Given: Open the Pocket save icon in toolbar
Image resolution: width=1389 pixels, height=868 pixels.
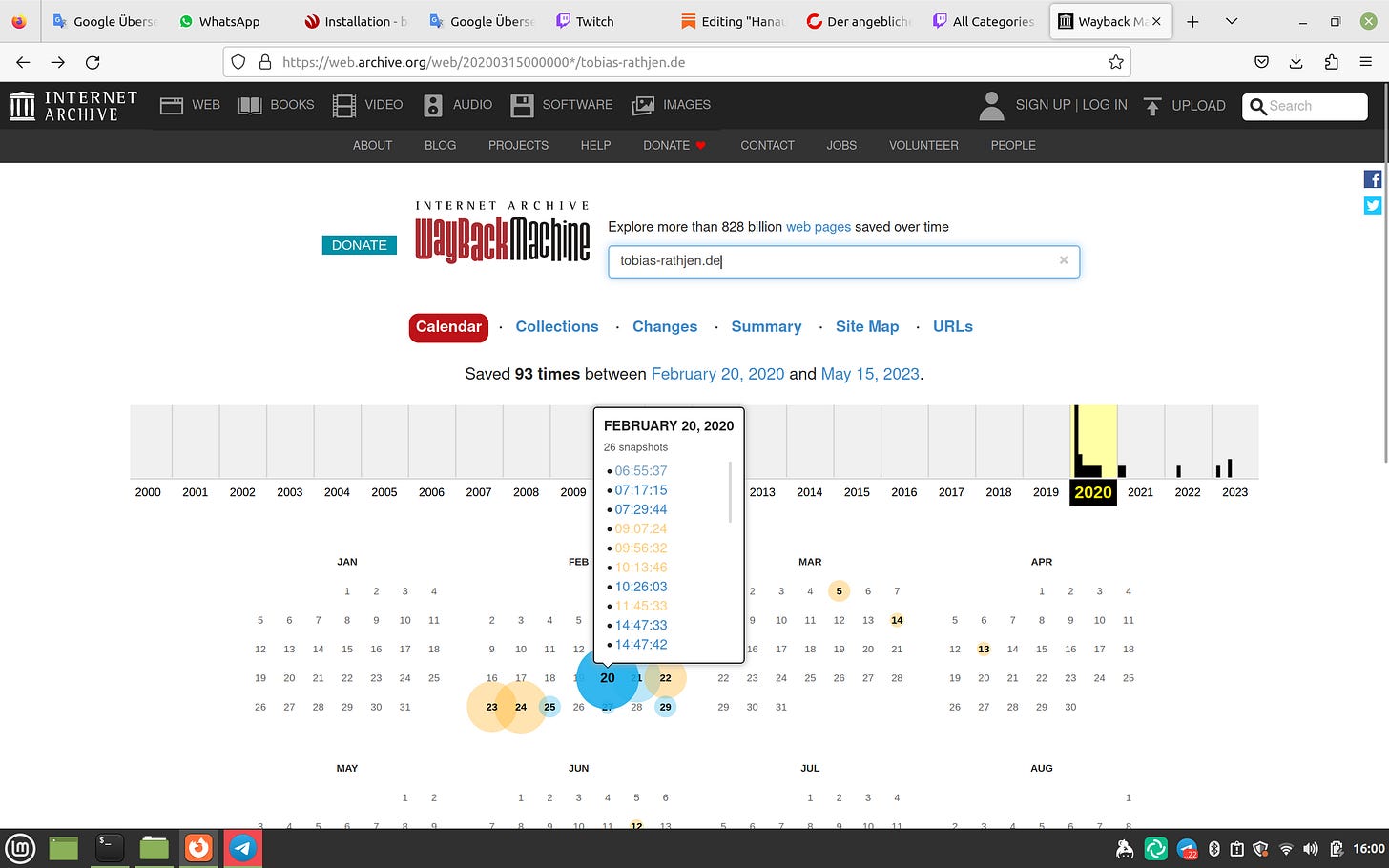Looking at the screenshot, I should point(1261,62).
